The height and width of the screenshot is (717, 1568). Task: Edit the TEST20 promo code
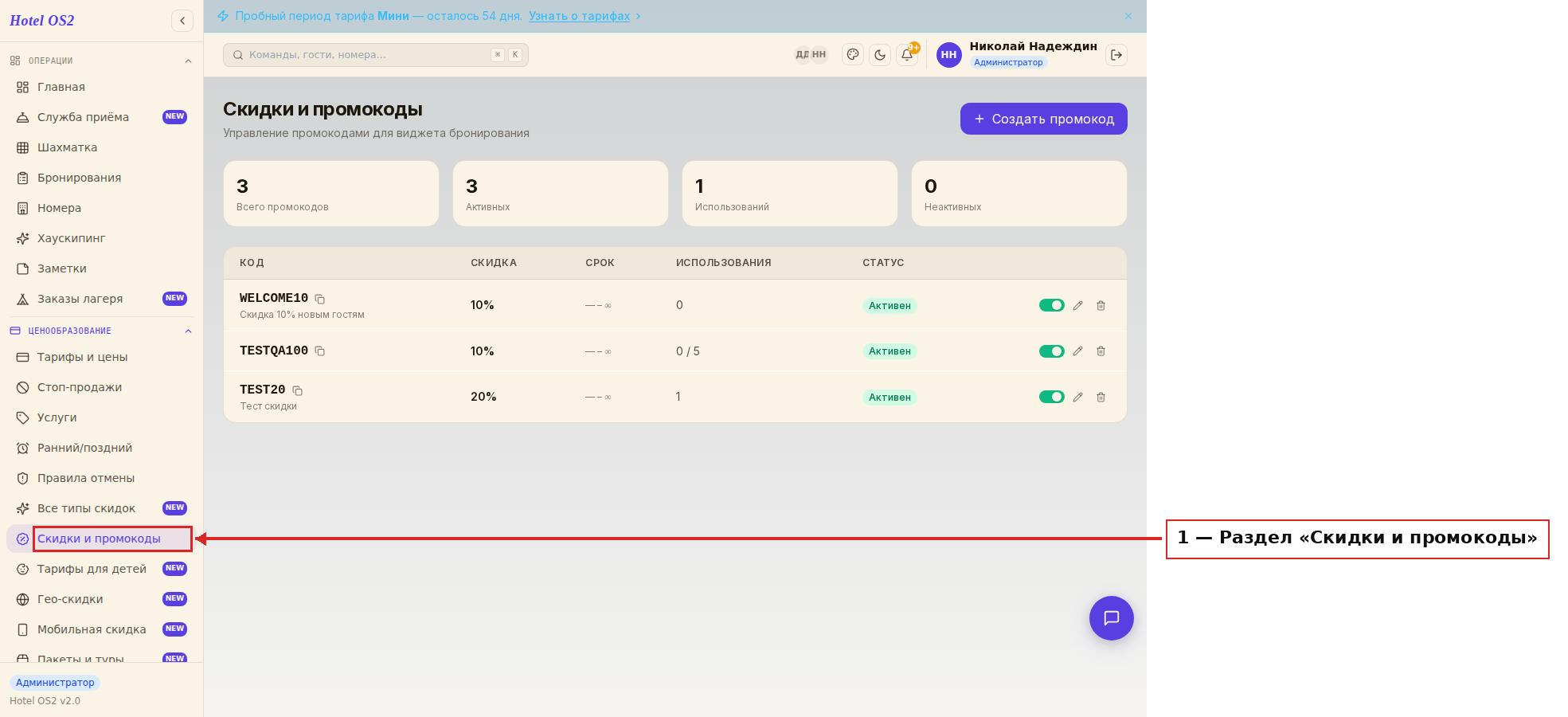1077,397
